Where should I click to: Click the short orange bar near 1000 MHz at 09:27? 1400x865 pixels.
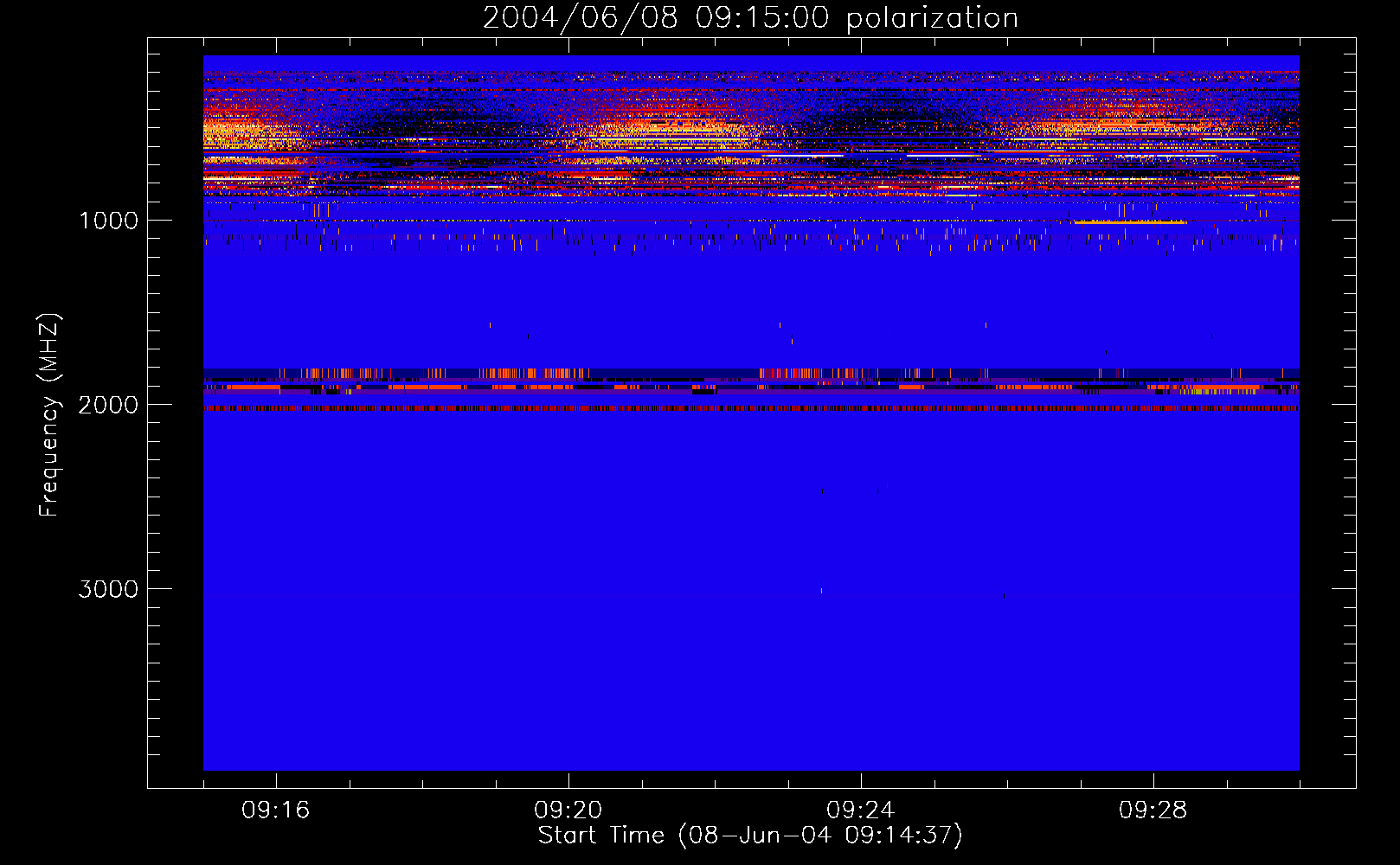coord(1130,222)
